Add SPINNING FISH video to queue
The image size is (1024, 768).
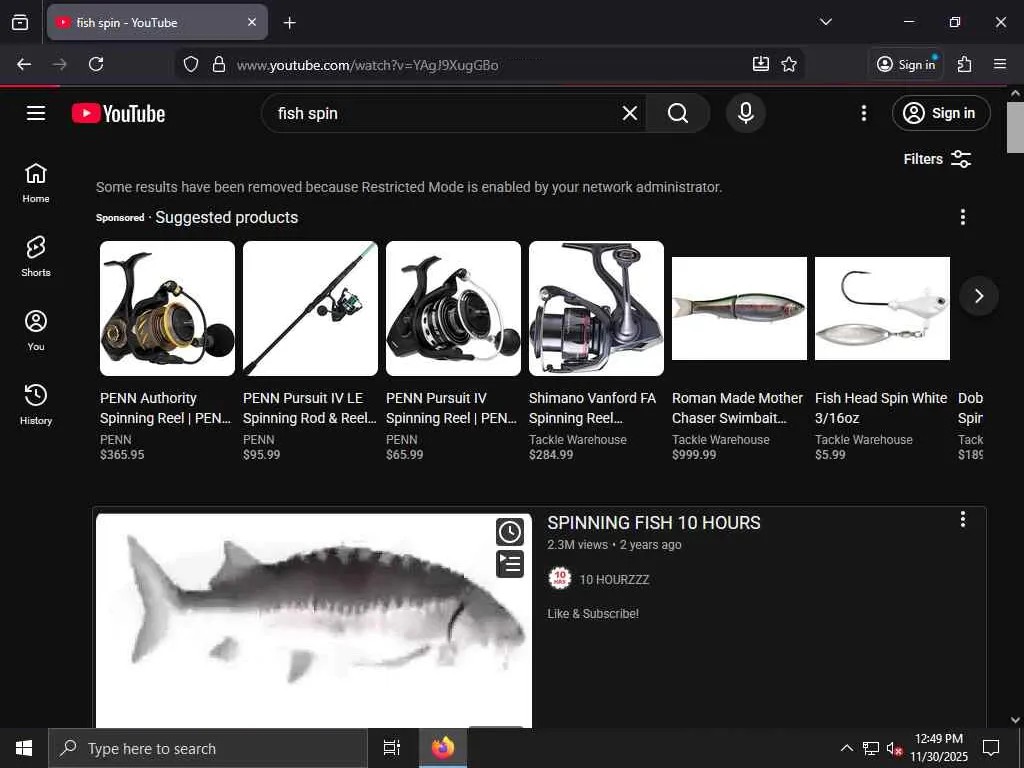click(509, 564)
